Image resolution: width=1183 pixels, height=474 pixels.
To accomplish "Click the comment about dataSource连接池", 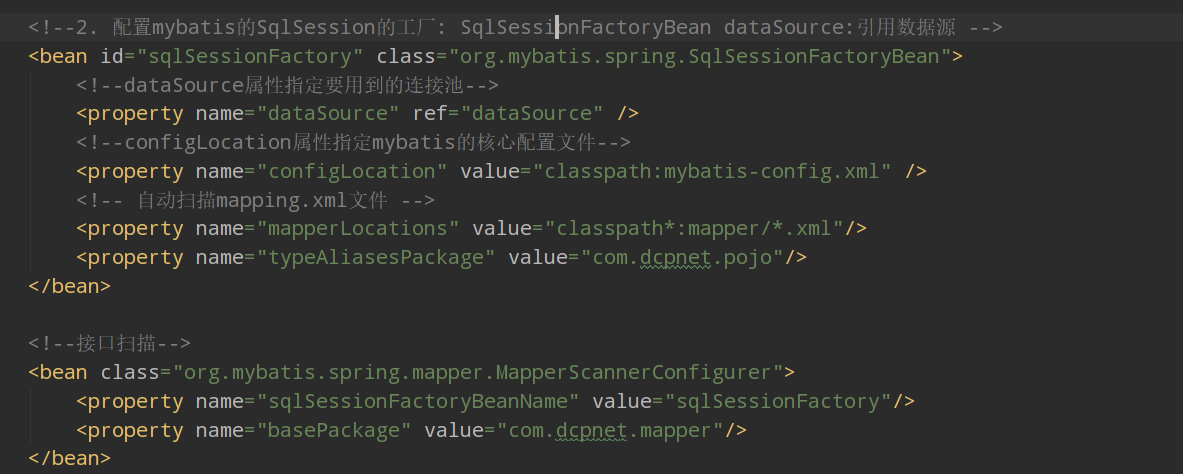I will tap(287, 85).
